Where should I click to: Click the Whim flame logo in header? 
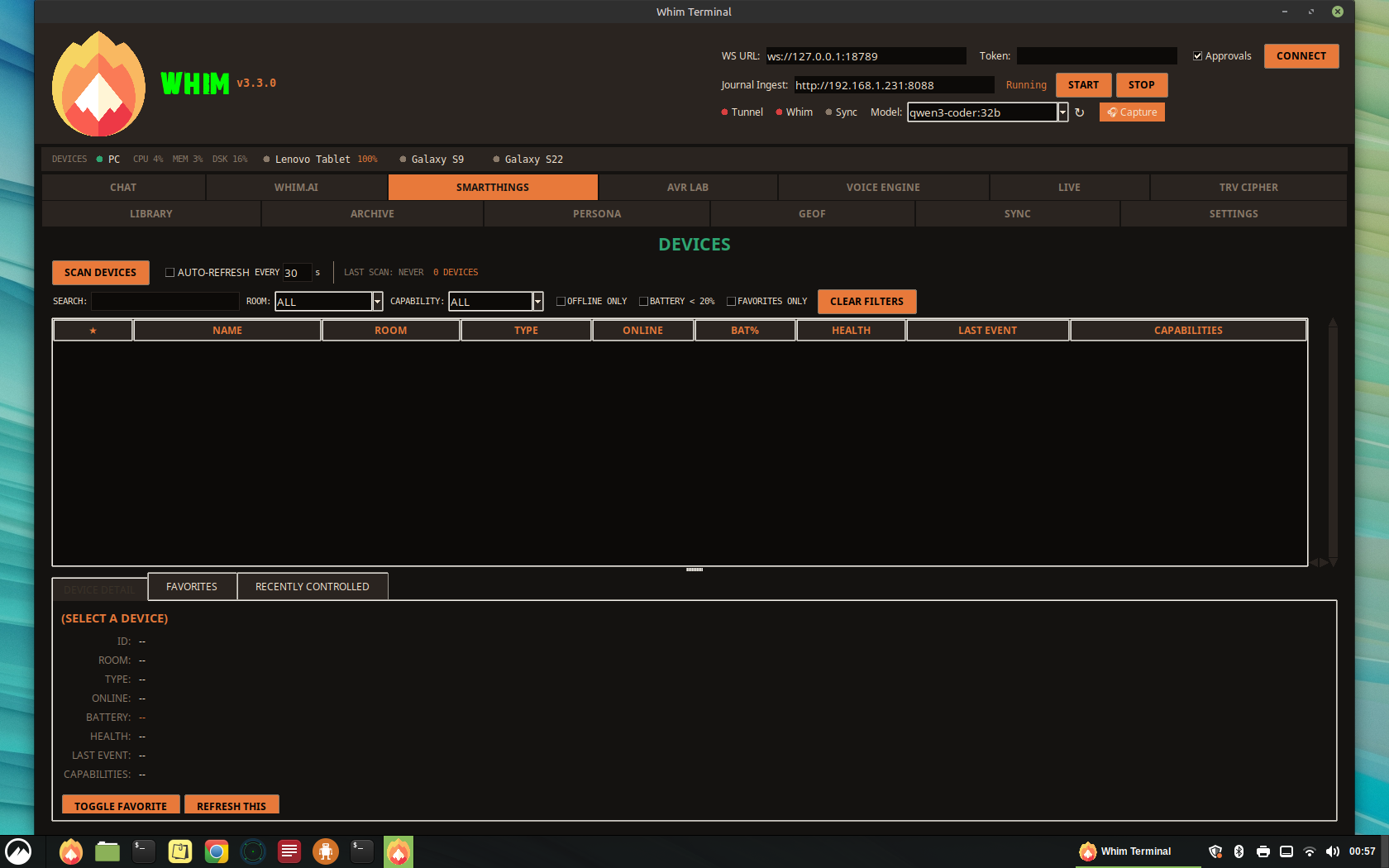coord(98,84)
